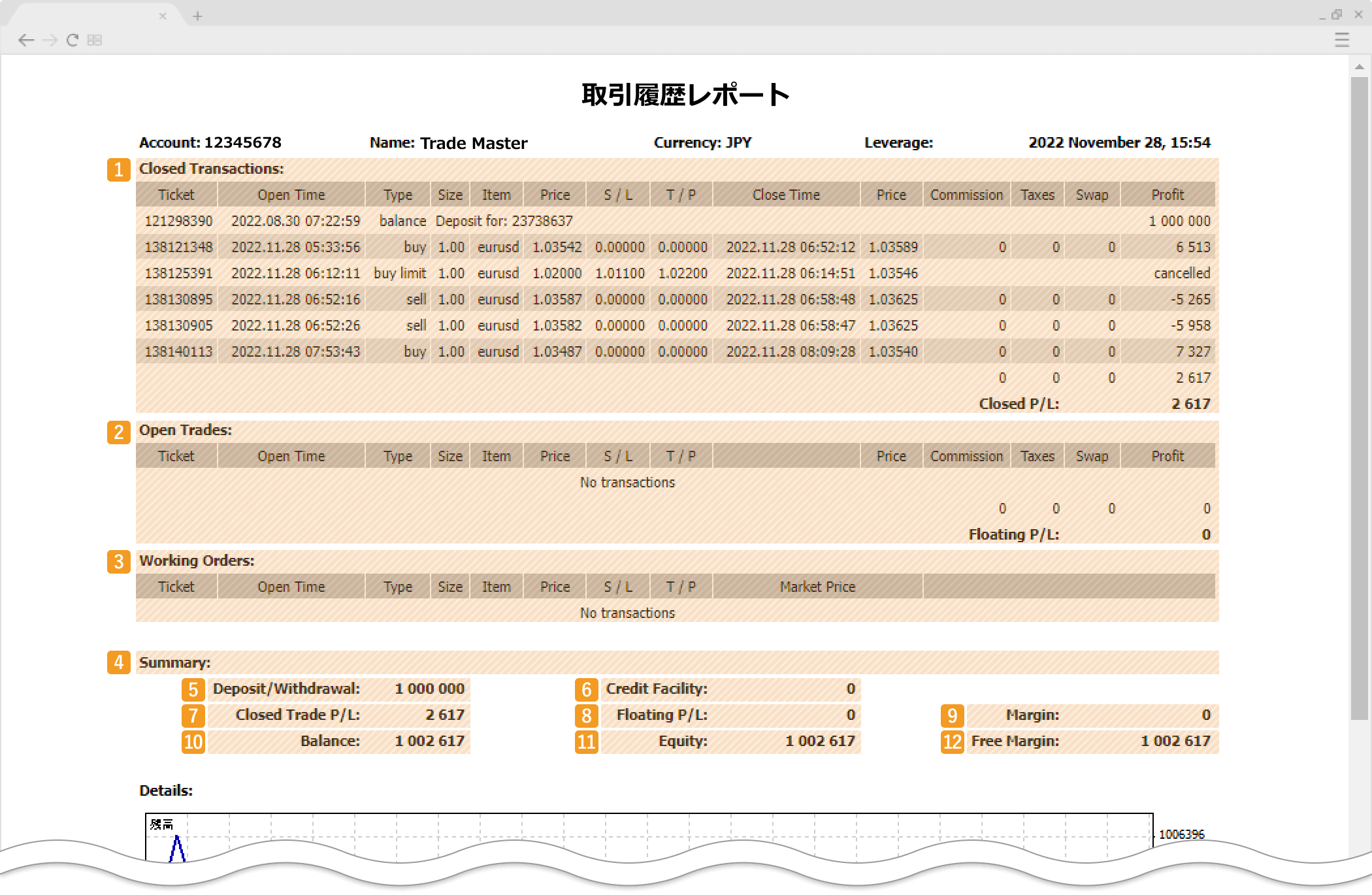
Task: Click close time 2022.11.28 06:58:47
Action: pyautogui.click(x=791, y=325)
